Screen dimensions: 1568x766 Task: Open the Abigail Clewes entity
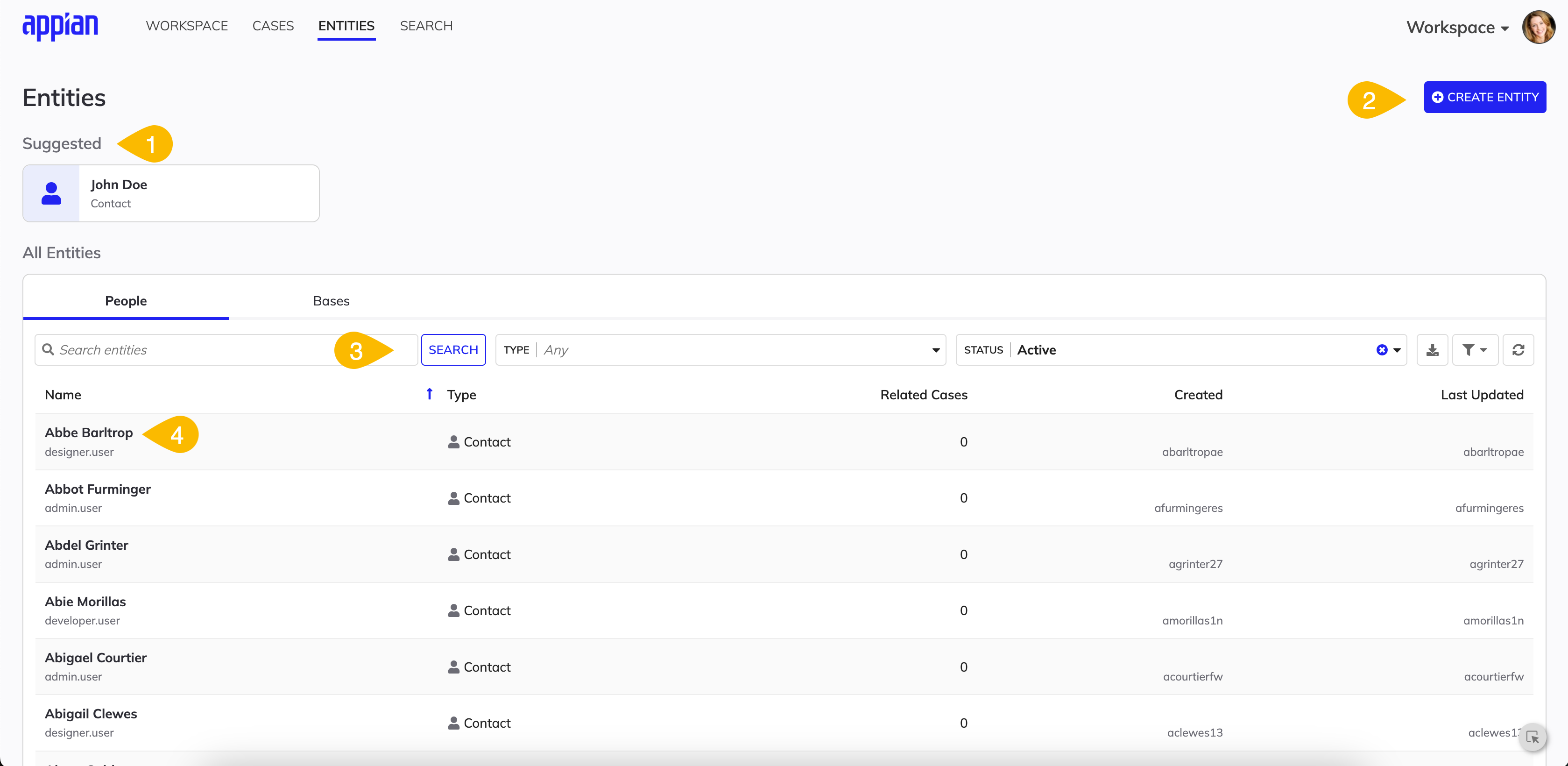click(91, 714)
